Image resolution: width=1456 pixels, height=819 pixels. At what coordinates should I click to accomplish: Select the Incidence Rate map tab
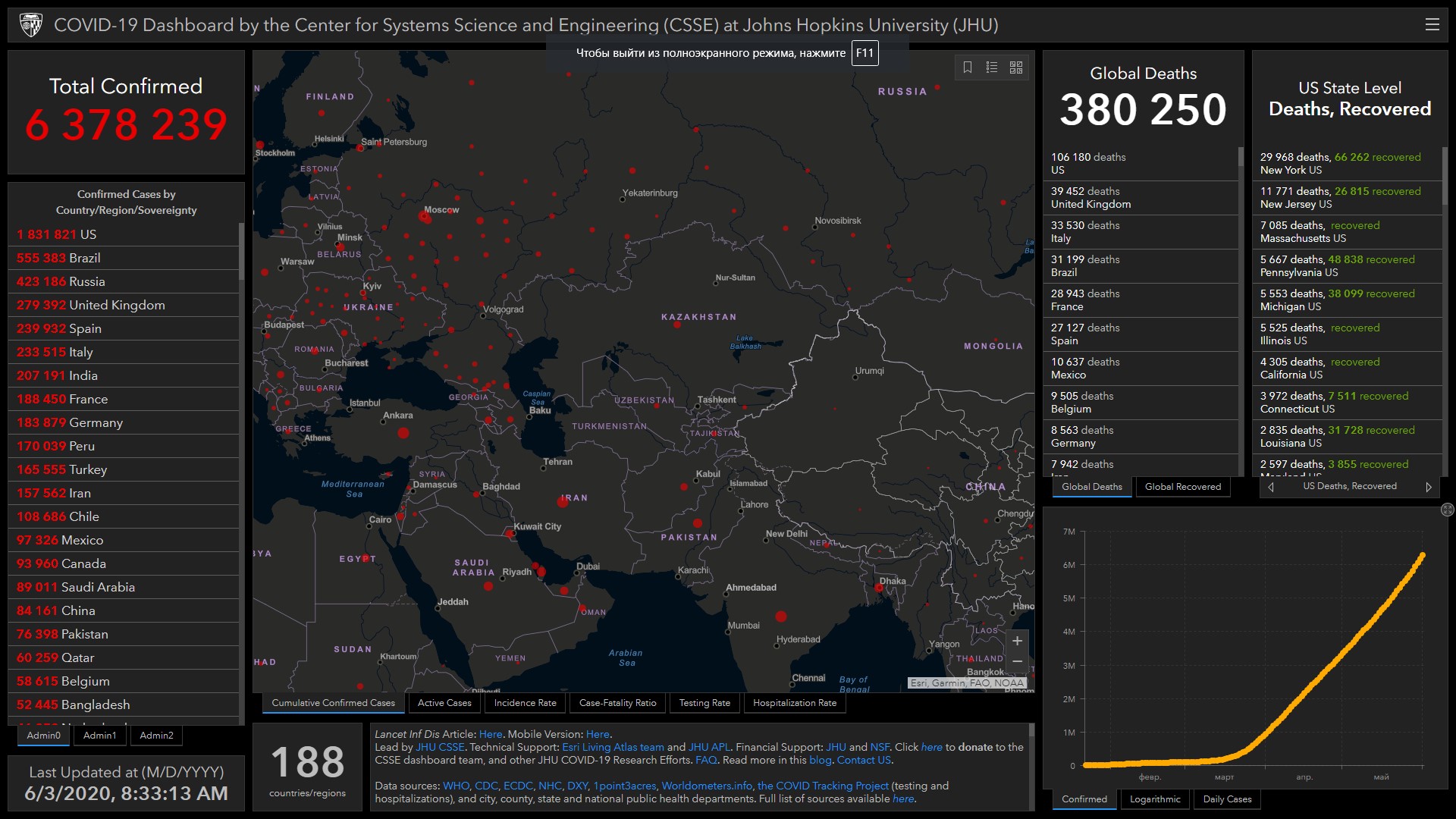point(525,703)
